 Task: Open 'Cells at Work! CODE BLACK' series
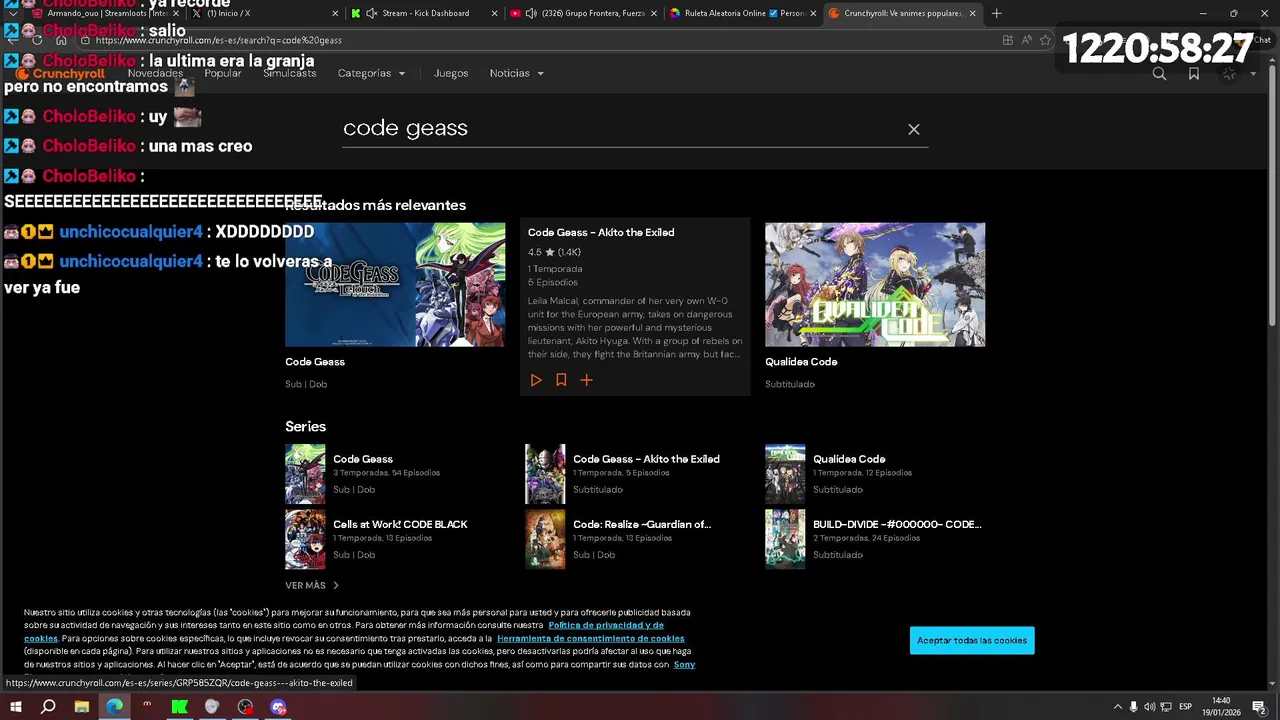(x=400, y=524)
